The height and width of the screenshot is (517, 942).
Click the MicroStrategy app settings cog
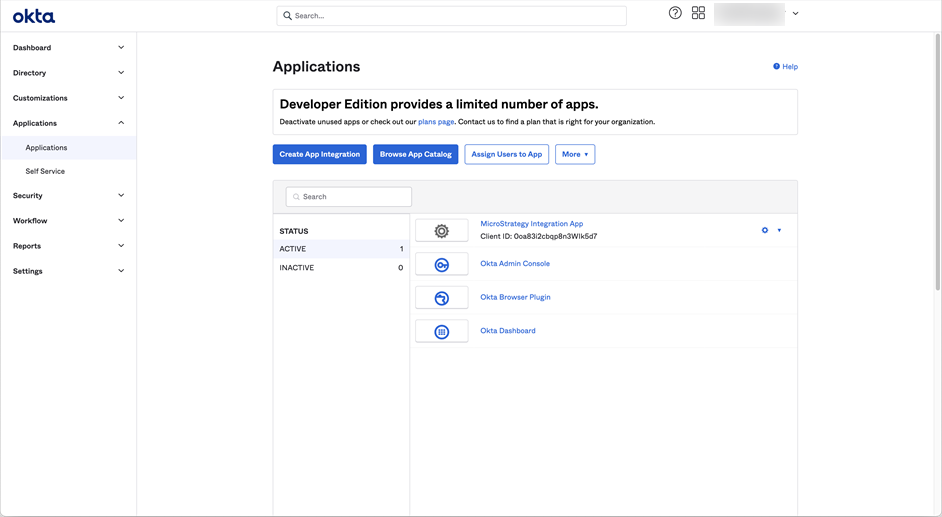pyautogui.click(x=765, y=230)
